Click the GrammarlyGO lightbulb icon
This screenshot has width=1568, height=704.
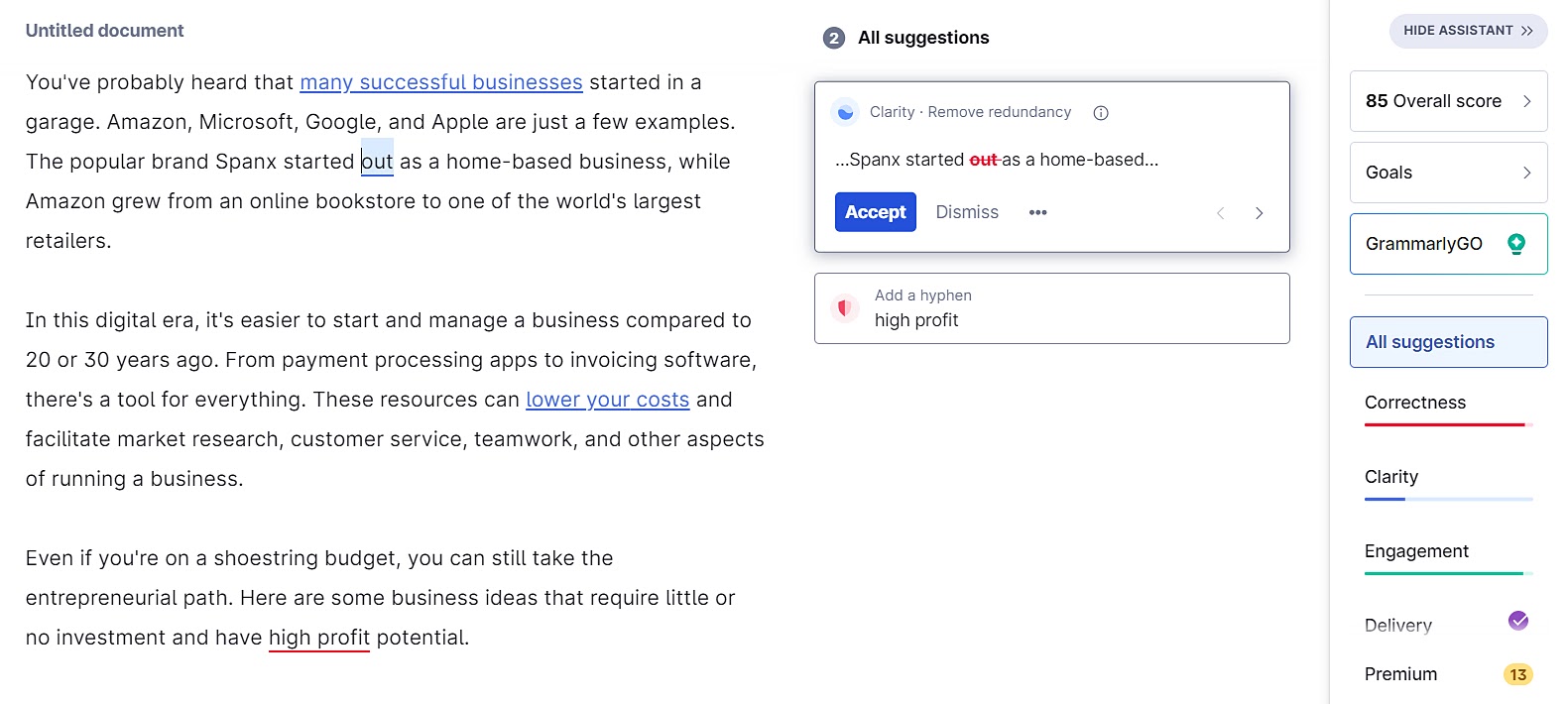(1516, 243)
